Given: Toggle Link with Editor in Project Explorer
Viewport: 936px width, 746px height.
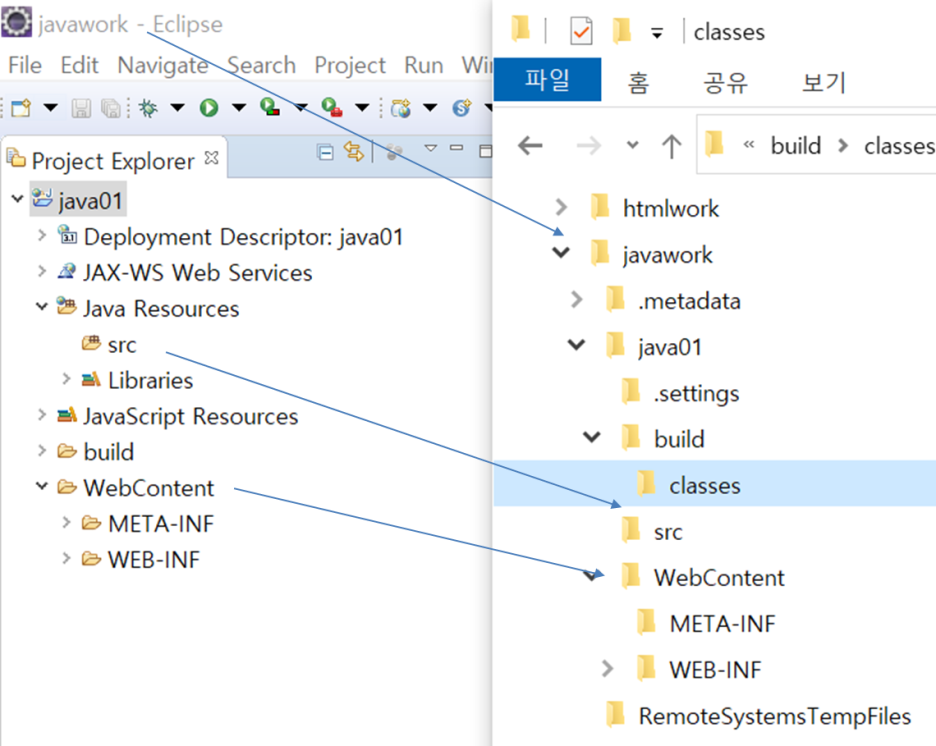Looking at the screenshot, I should [354, 152].
